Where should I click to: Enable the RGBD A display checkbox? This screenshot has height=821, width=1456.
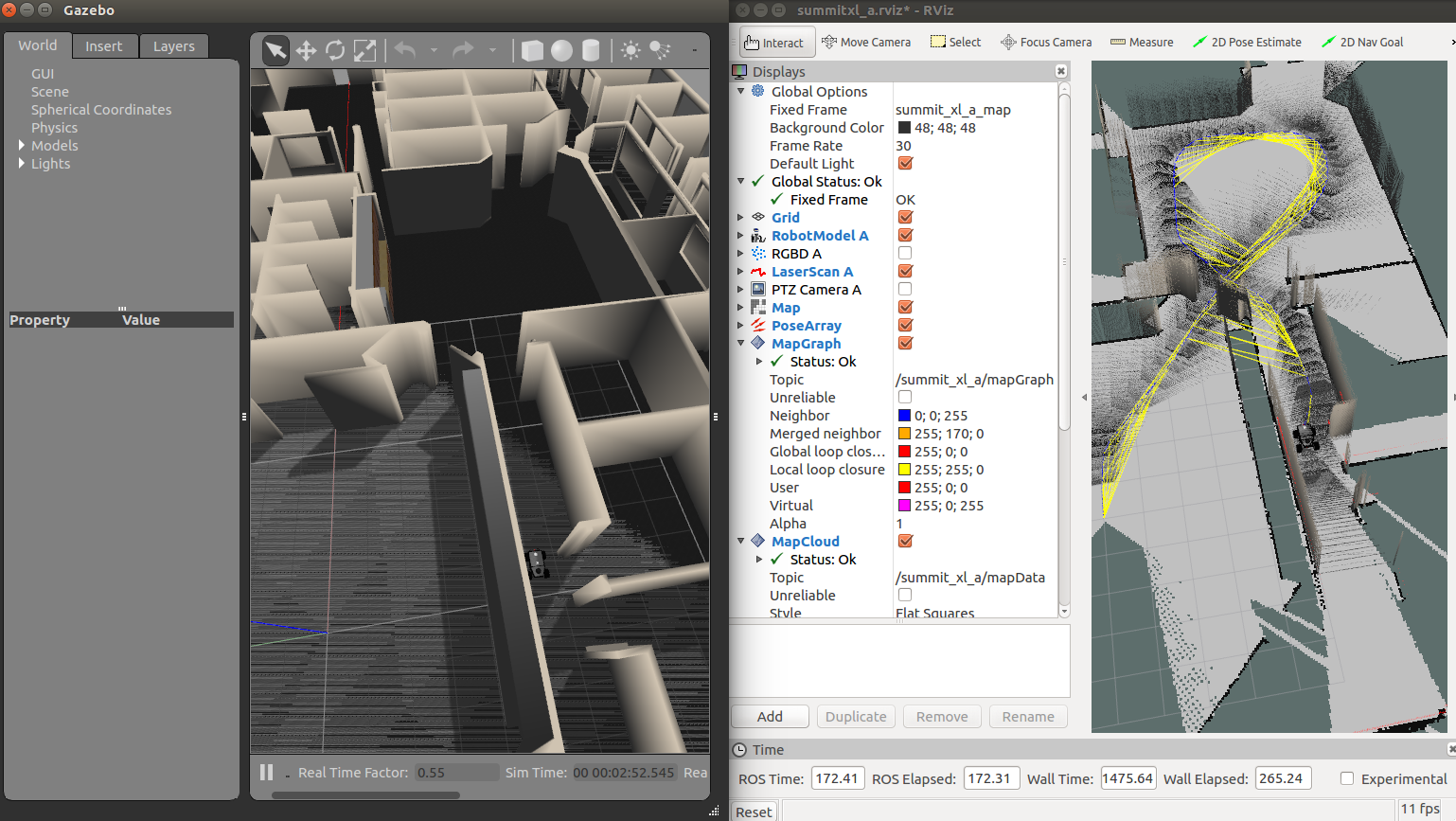coord(905,254)
